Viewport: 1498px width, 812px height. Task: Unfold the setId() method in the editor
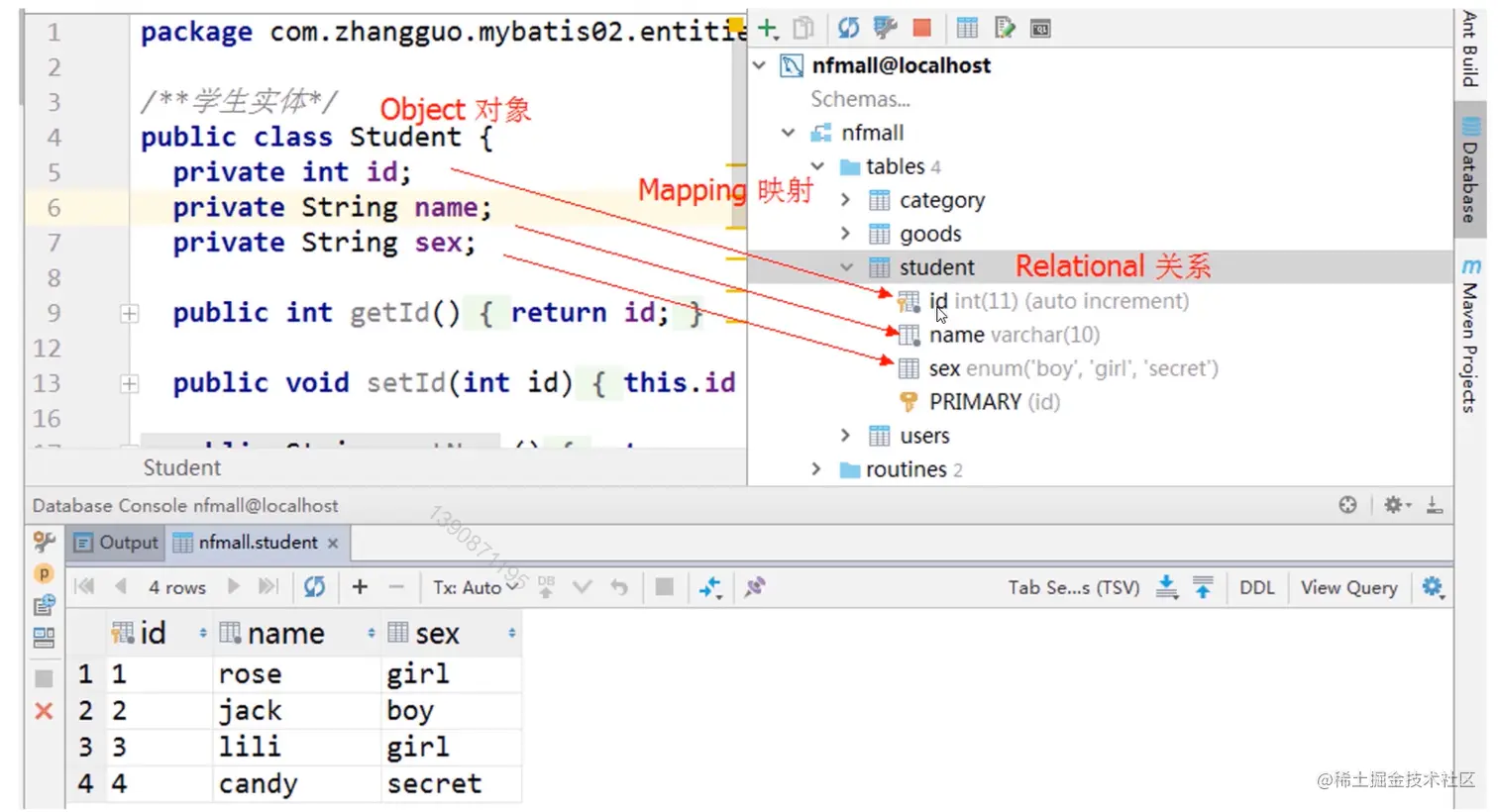tap(130, 384)
